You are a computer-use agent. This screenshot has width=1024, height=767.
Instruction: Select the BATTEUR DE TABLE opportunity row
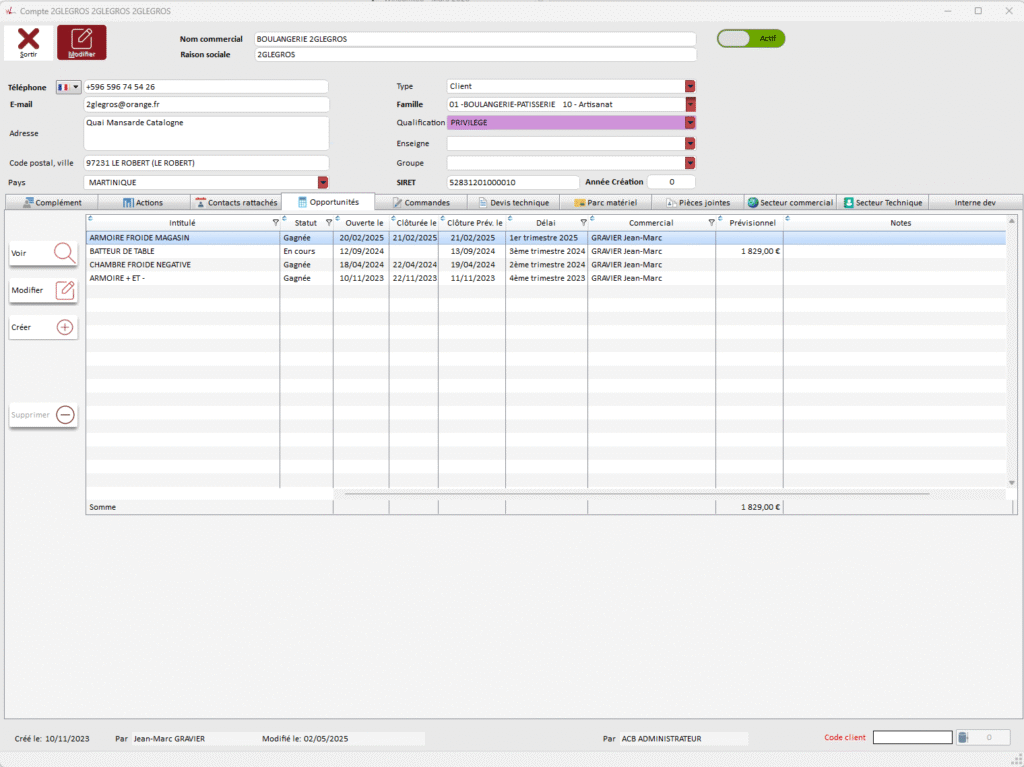(180, 251)
